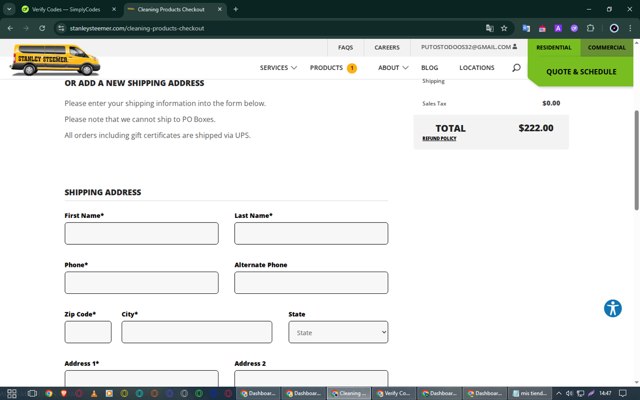Open the FAQs link
Image resolution: width=640 pixels, height=400 pixels.
coord(345,47)
